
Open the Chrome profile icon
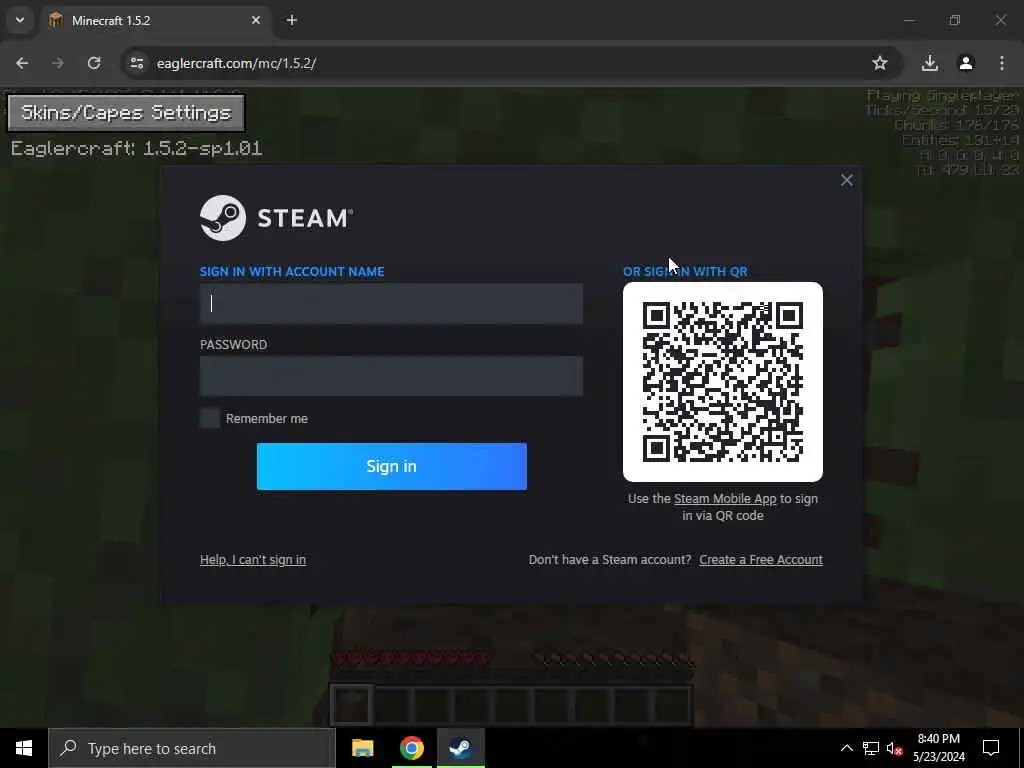(x=966, y=63)
